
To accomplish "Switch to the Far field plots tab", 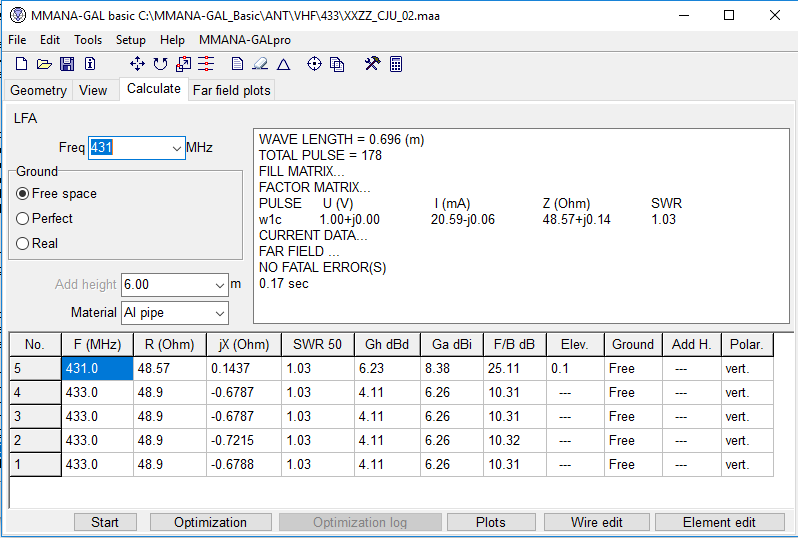I will (231, 90).
